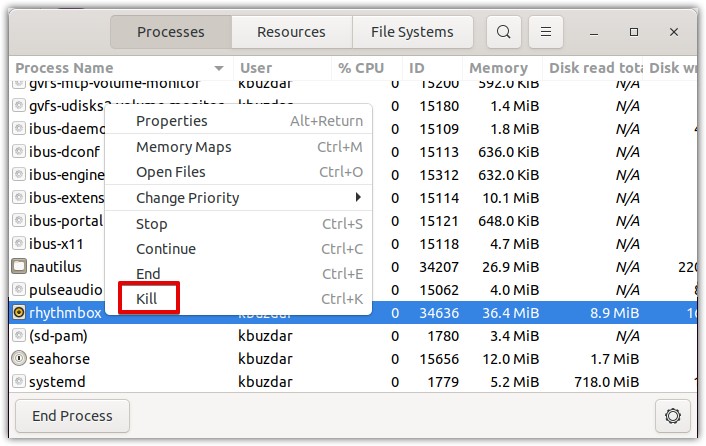Switch to the Resources tab
This screenshot has width=706, height=446.
point(291,32)
